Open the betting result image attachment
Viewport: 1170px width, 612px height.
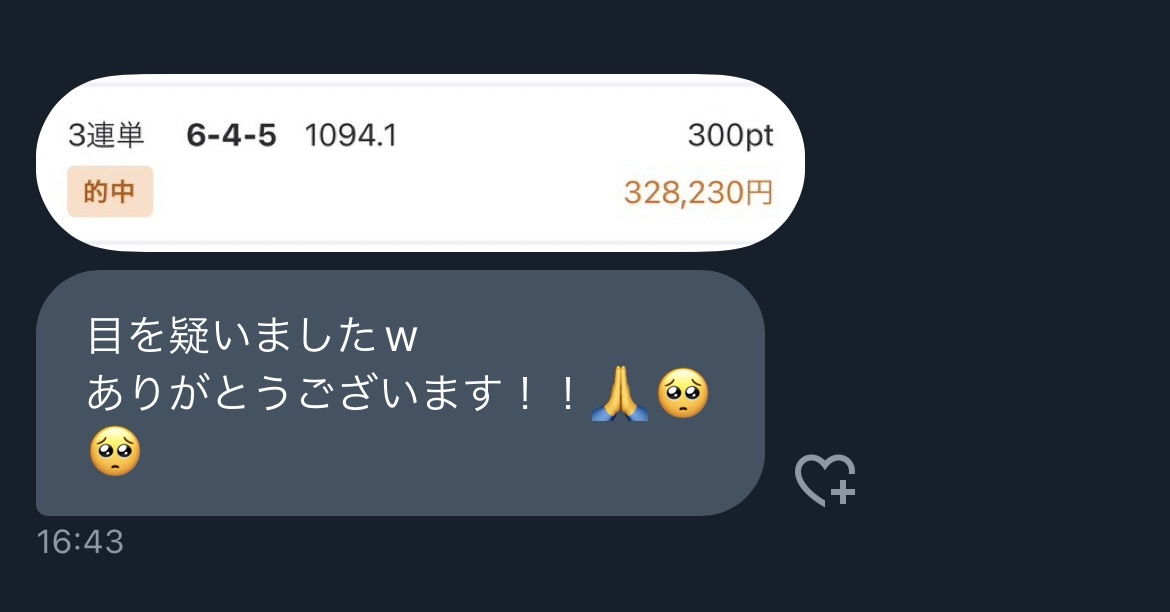420,163
